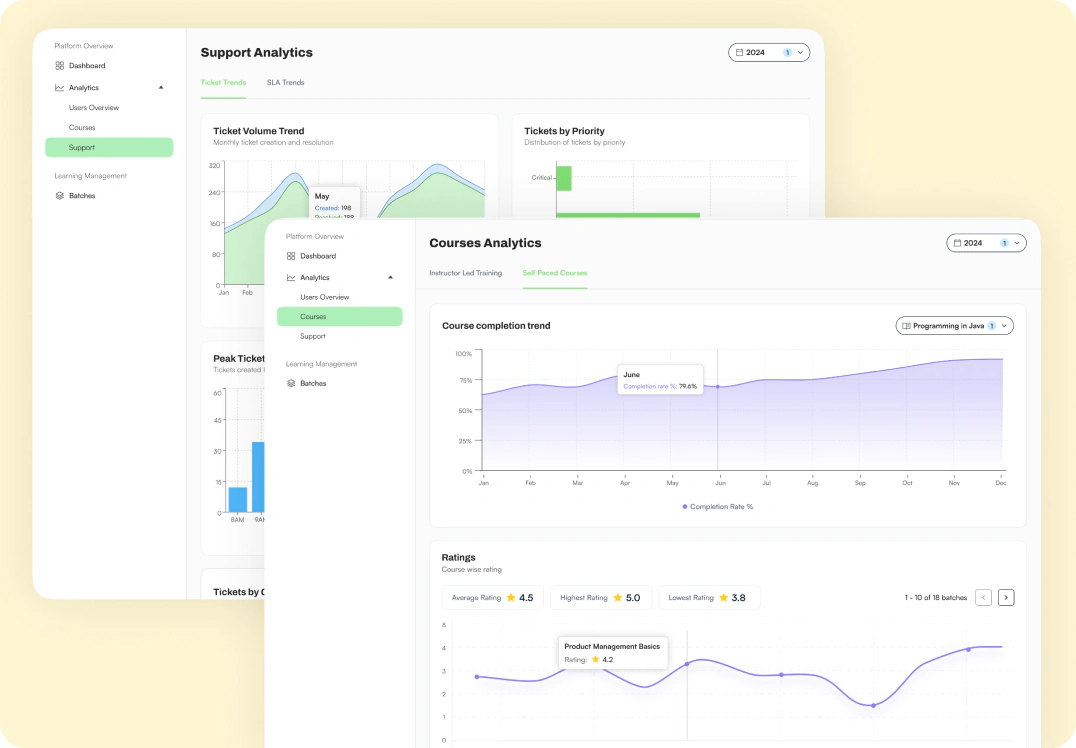This screenshot has height=748, width=1076.
Task: Click the Completion Rate % legend item
Action: coord(717,507)
